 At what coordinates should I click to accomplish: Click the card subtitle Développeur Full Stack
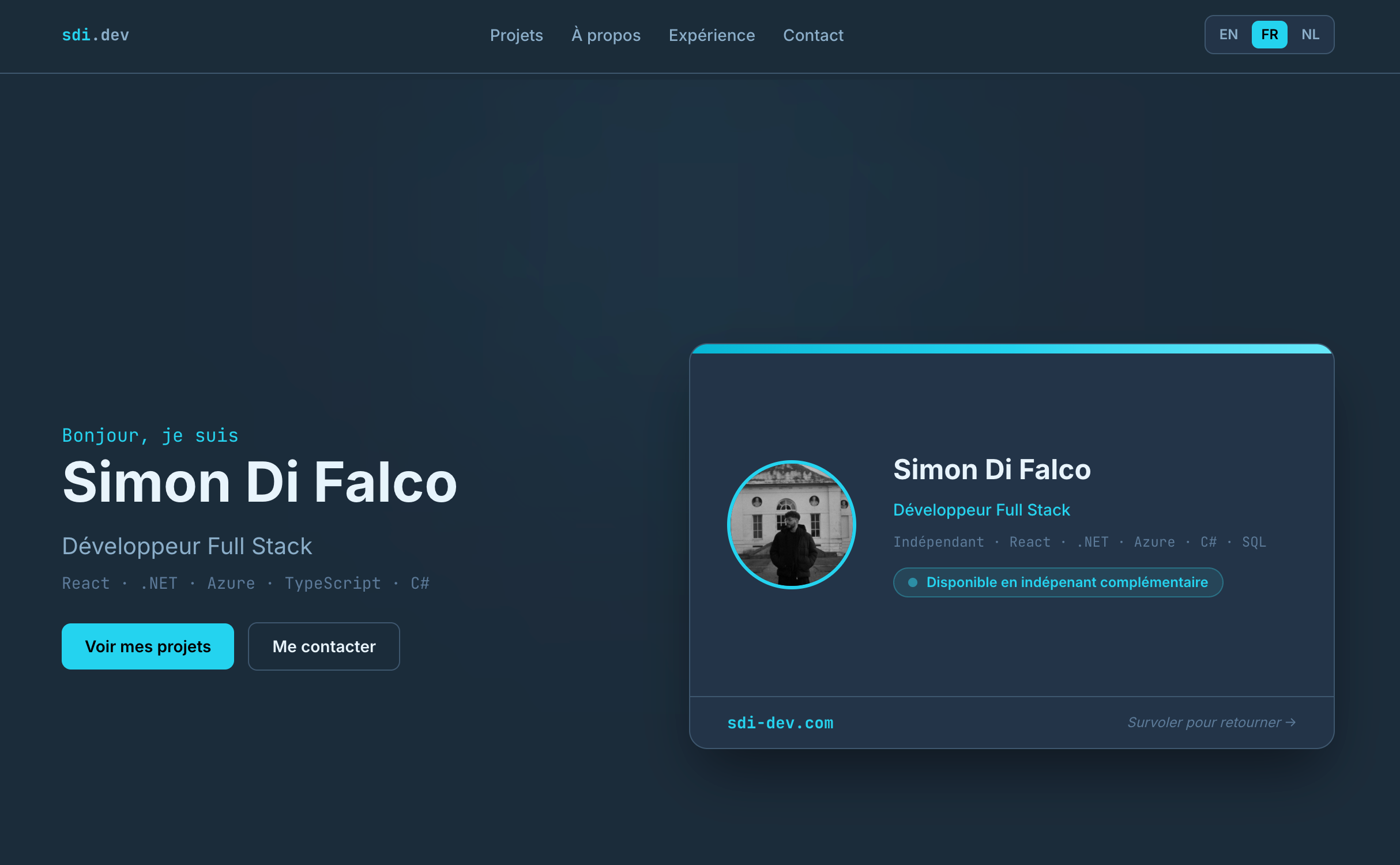(x=981, y=510)
